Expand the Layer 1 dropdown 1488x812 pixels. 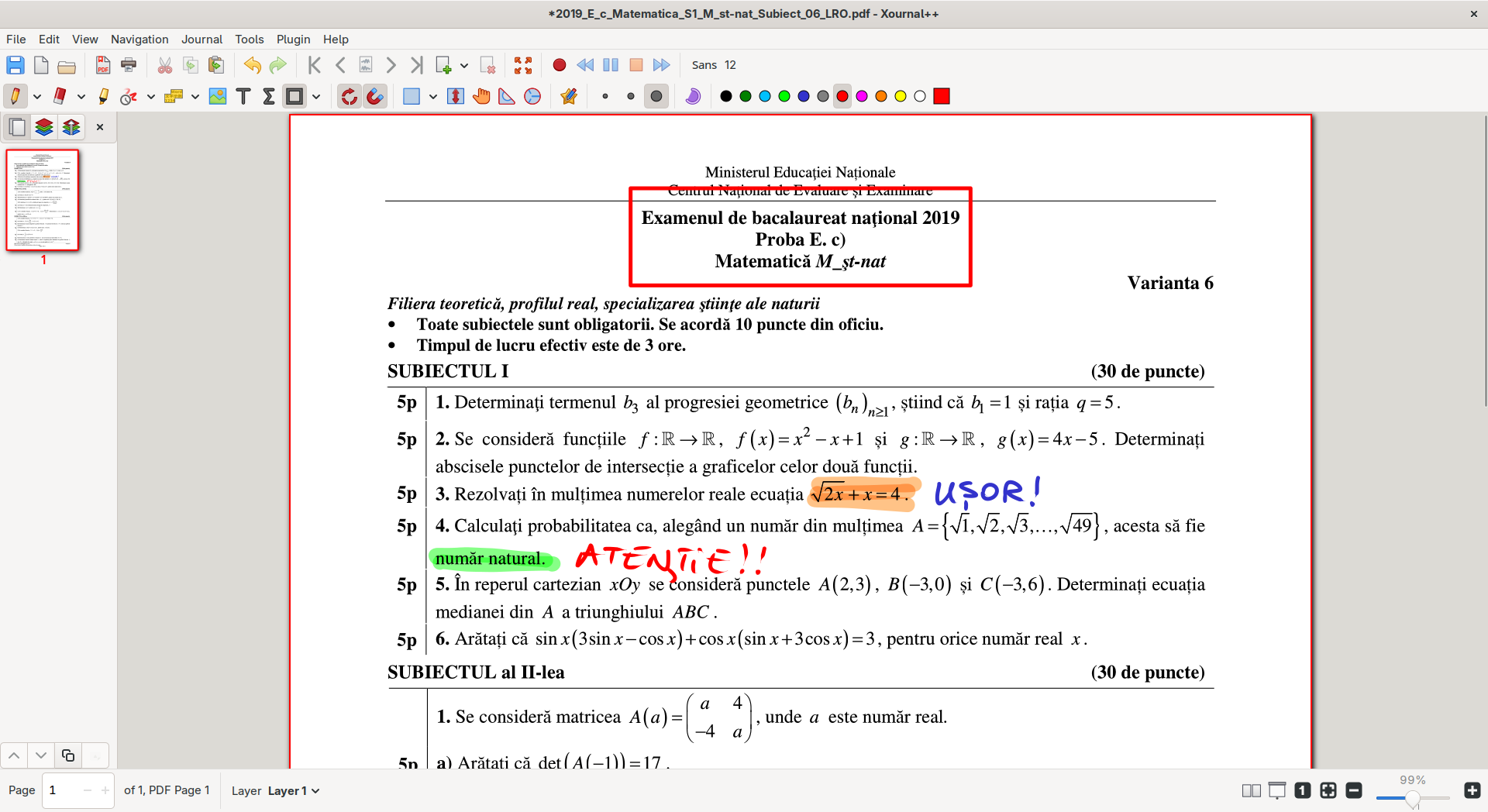(x=294, y=791)
